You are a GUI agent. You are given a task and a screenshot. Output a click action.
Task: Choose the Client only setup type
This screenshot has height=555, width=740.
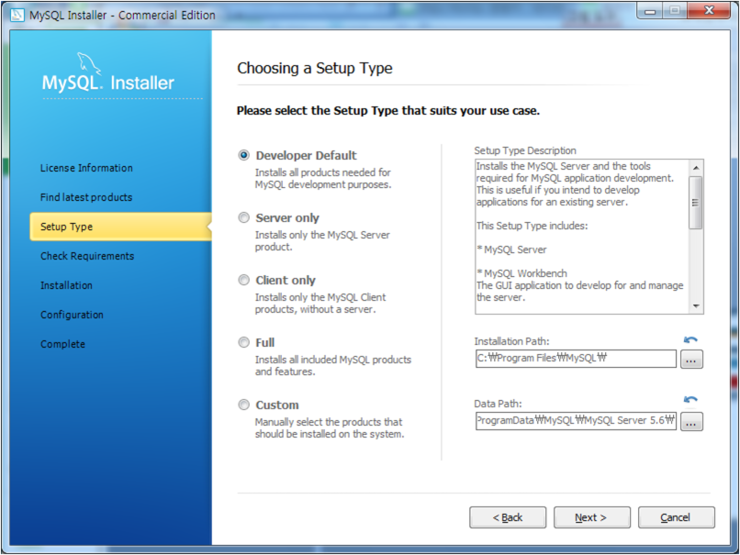tap(244, 280)
